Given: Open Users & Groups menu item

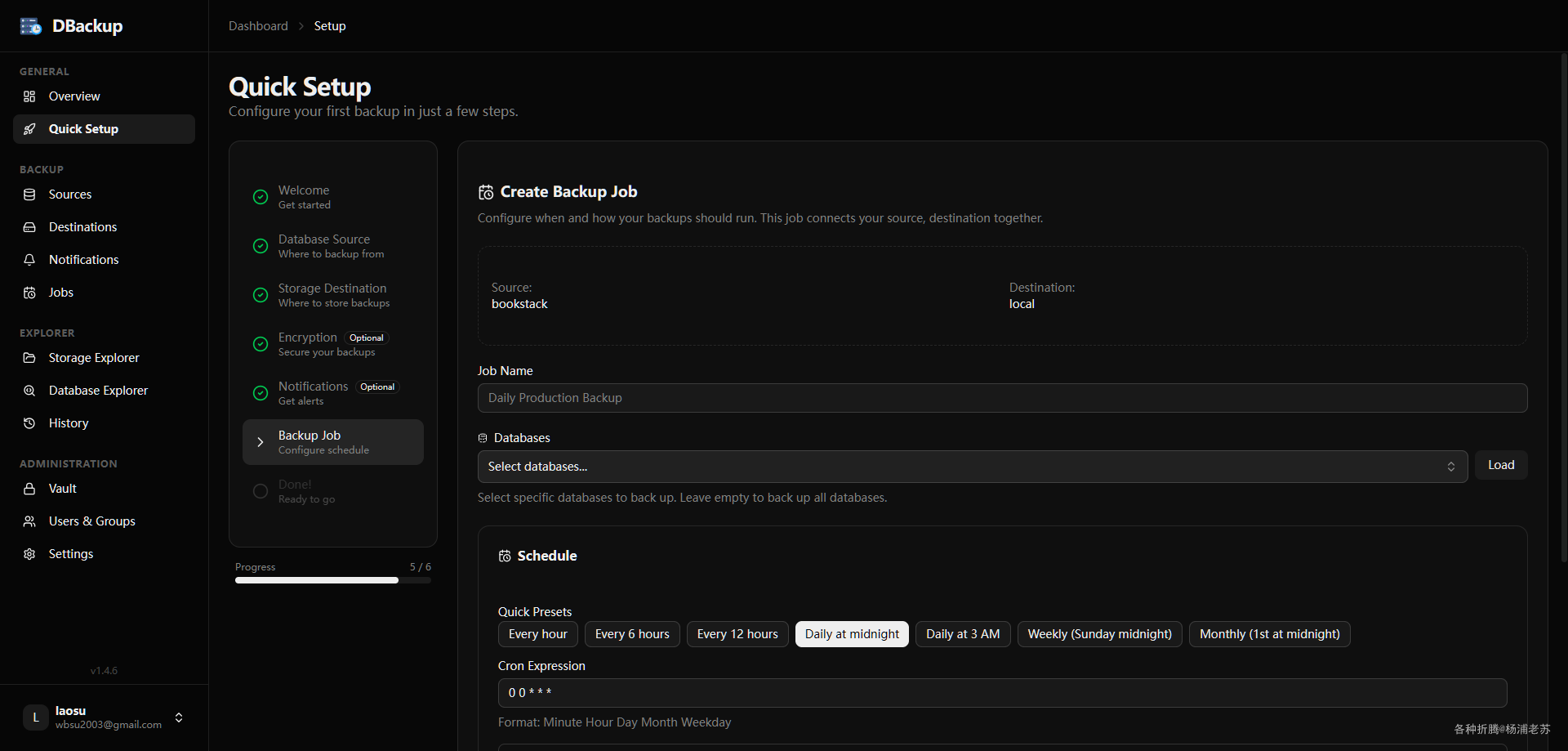Looking at the screenshot, I should pos(92,521).
